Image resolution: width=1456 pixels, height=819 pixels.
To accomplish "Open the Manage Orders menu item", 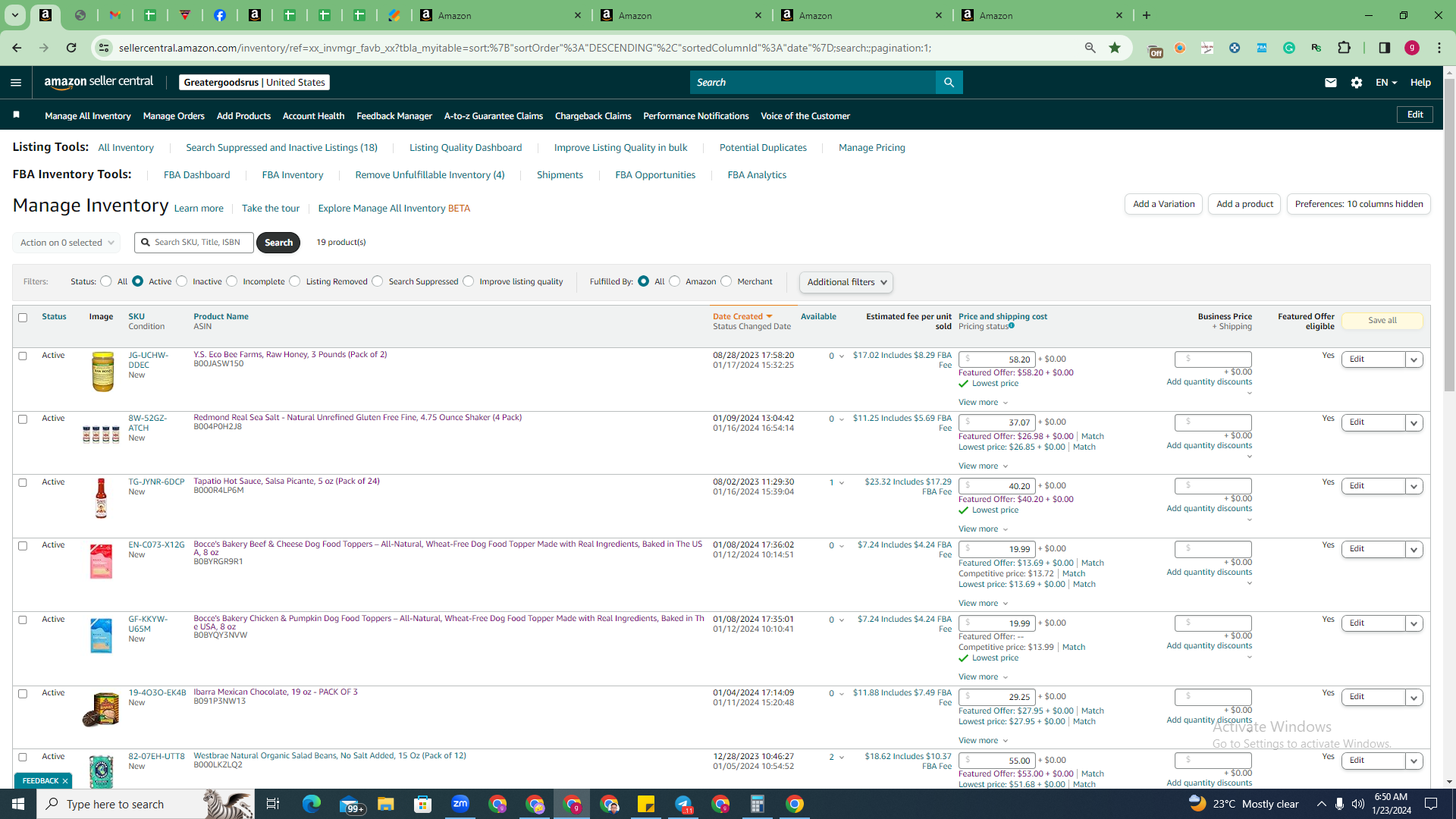I will 174,116.
